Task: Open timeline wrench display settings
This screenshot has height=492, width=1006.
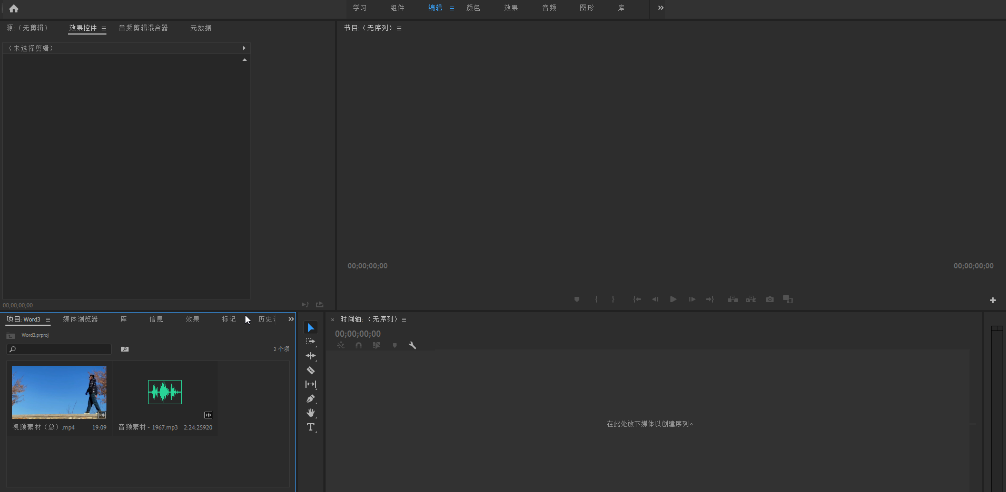Action: pos(412,345)
